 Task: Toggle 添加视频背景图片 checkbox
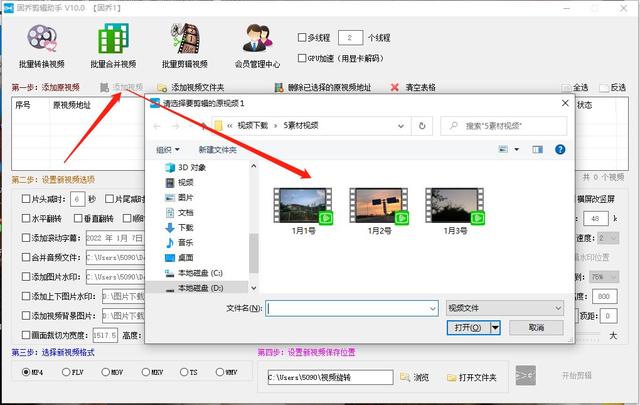pyautogui.click(x=26, y=316)
